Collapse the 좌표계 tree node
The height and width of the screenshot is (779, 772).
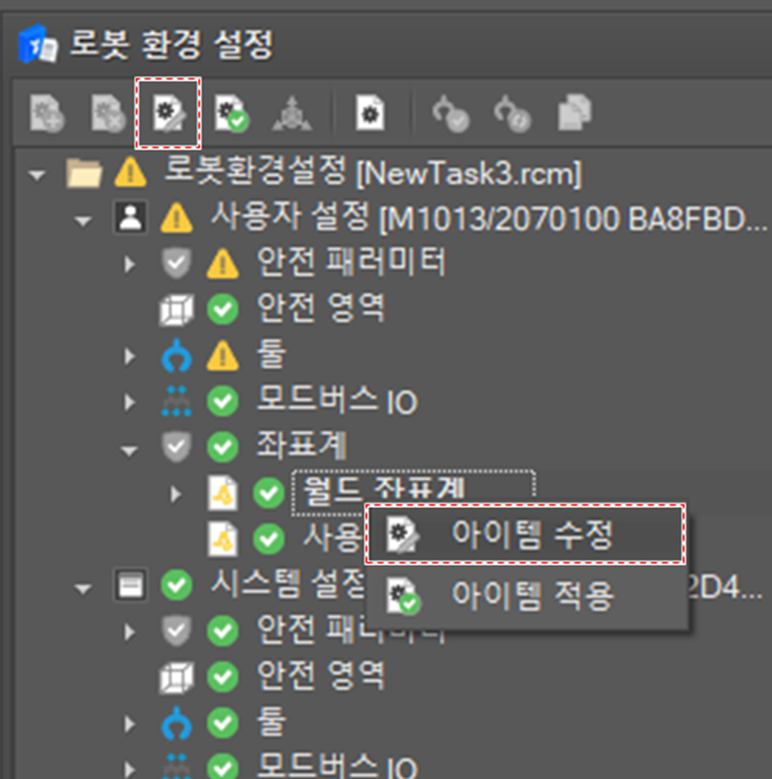129,449
